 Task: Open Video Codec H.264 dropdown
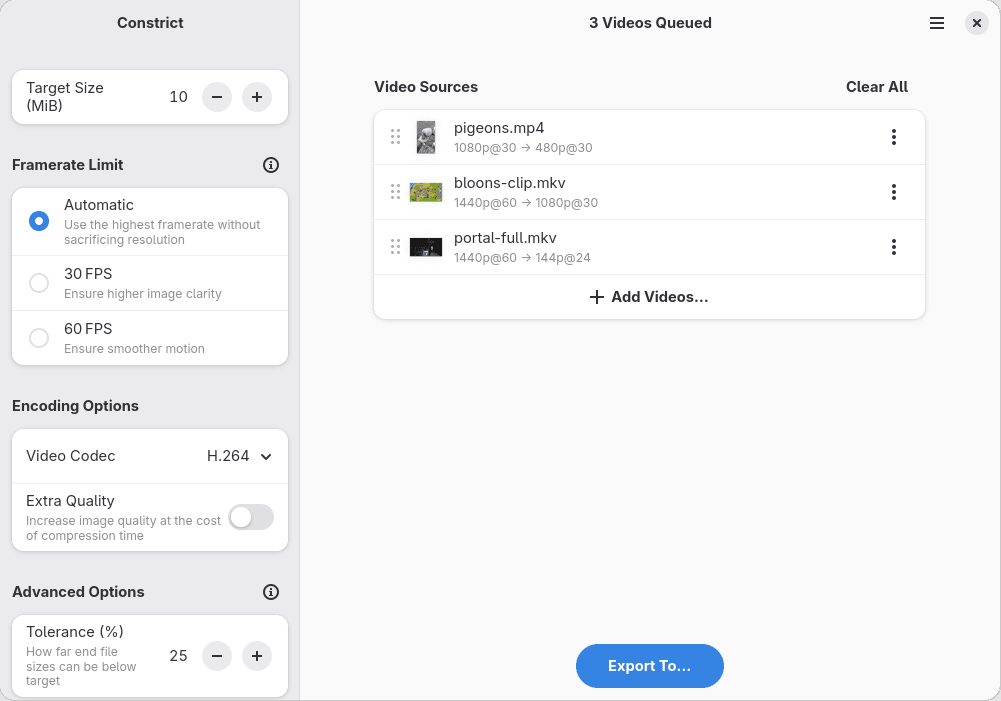click(150, 456)
